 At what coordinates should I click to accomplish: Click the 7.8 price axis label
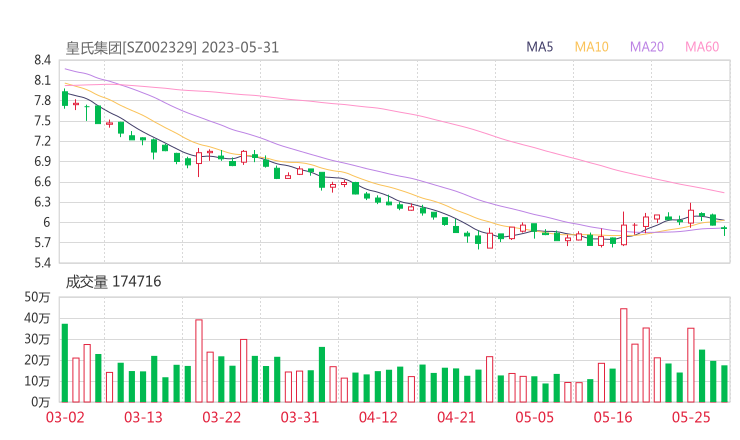42,101
